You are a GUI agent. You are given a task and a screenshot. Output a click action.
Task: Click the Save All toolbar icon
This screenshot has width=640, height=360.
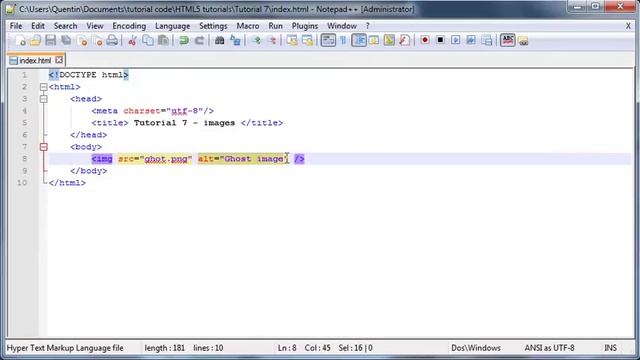(x=66, y=40)
